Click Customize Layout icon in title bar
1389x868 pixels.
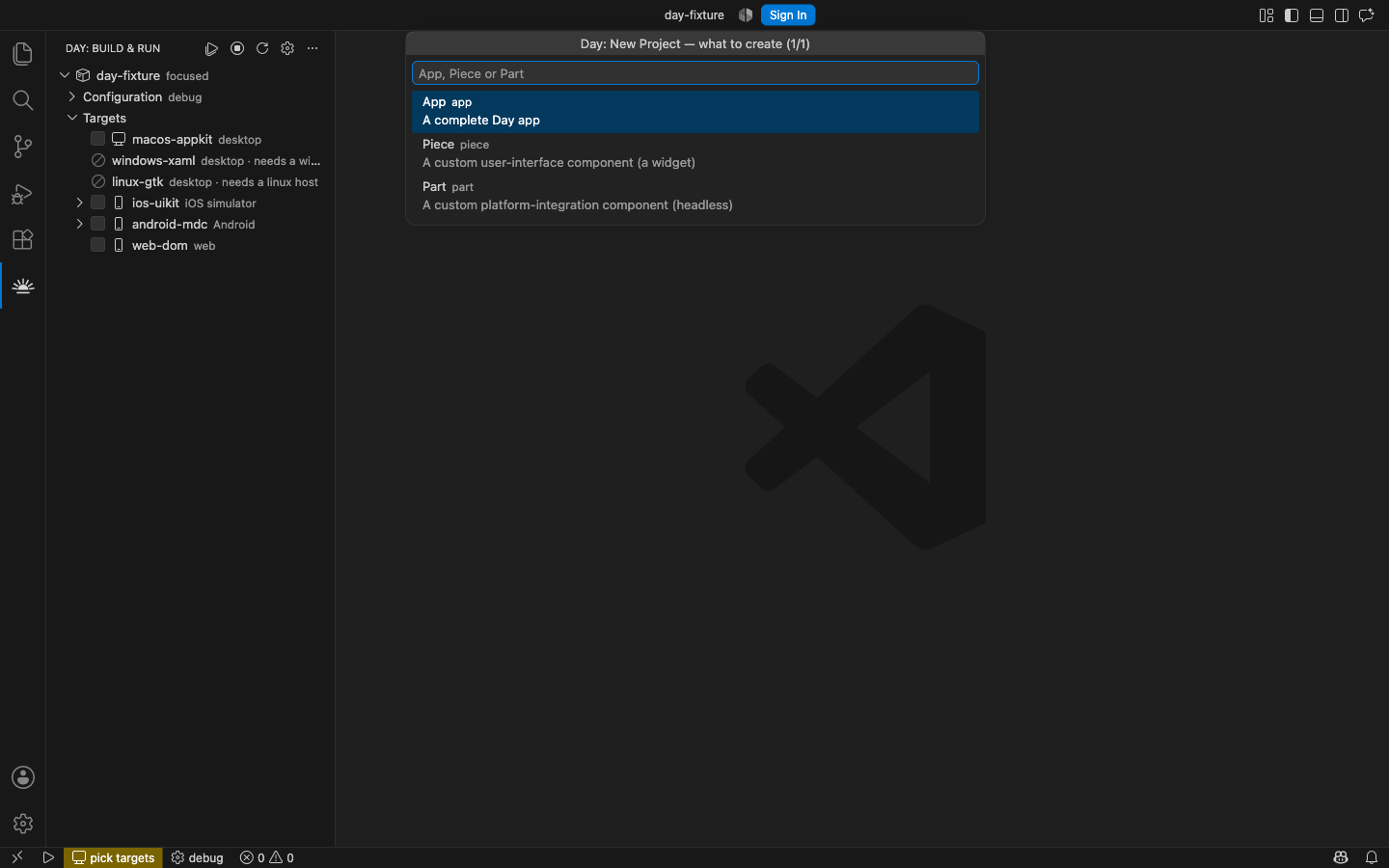(x=1266, y=15)
